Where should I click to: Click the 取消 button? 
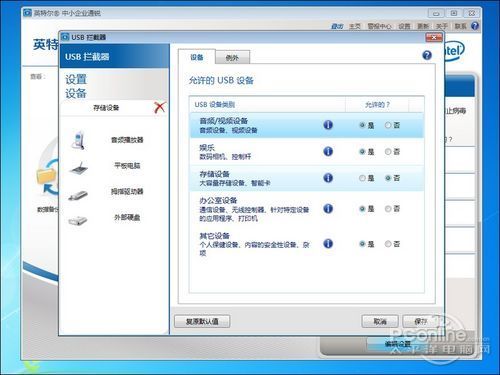[x=380, y=321]
